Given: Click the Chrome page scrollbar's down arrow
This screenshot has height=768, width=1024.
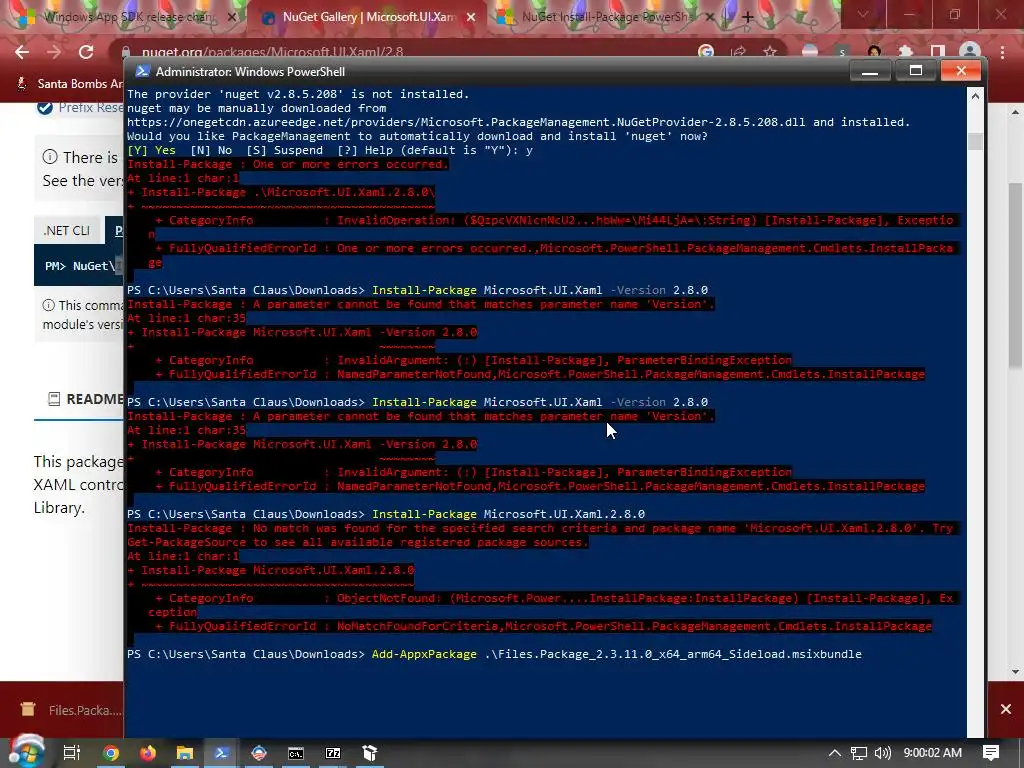Looking at the screenshot, I should [x=1016, y=671].
